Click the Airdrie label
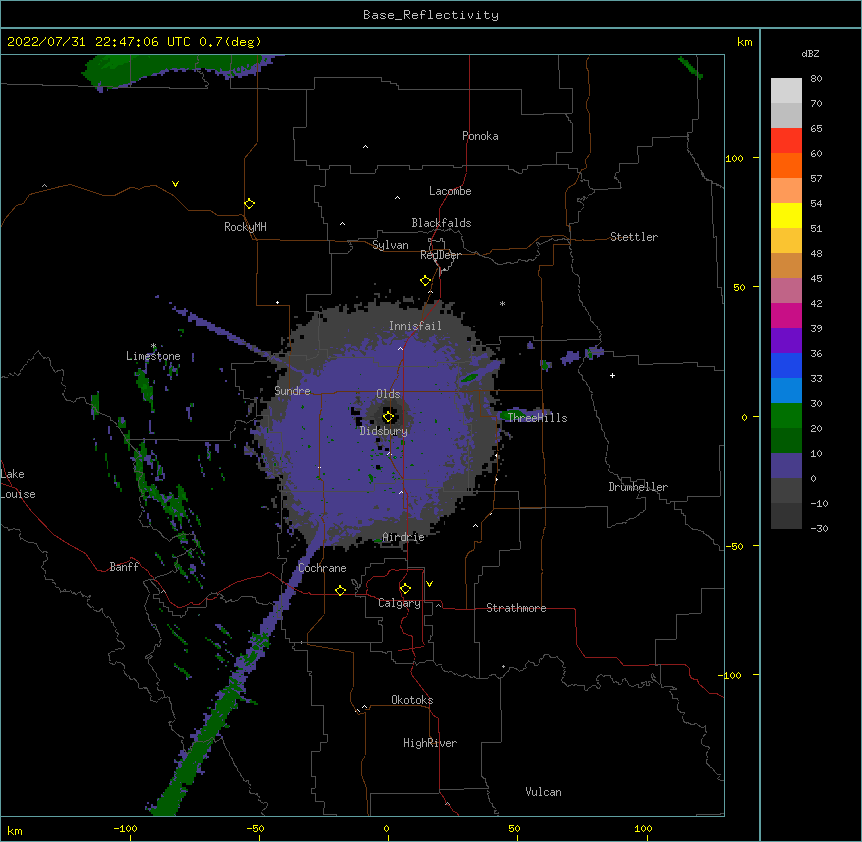Viewport: 862px width, 842px height. (x=403, y=537)
